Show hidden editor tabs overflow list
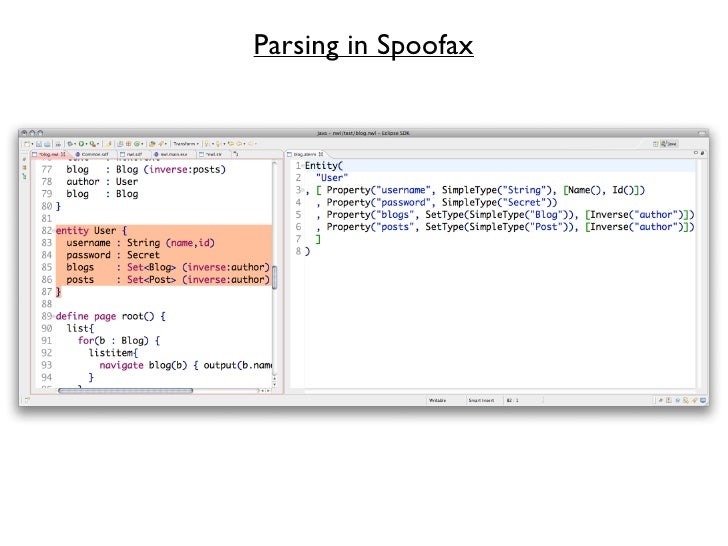 (235, 154)
